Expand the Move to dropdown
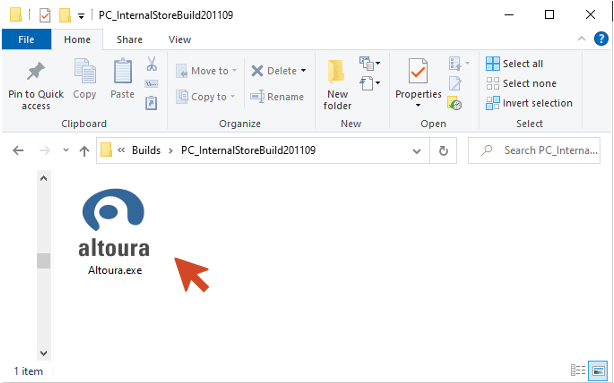 pyautogui.click(x=234, y=71)
